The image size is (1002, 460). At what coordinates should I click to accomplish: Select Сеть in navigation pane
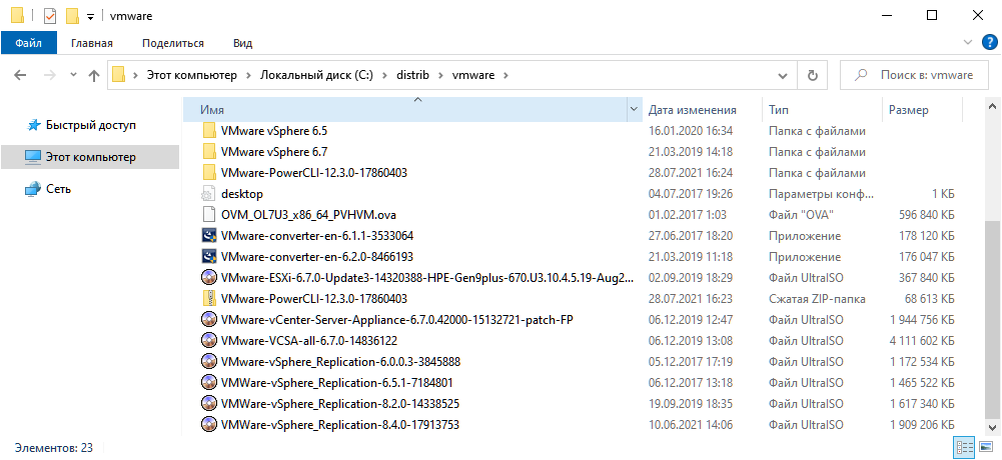pyautogui.click(x=58, y=189)
